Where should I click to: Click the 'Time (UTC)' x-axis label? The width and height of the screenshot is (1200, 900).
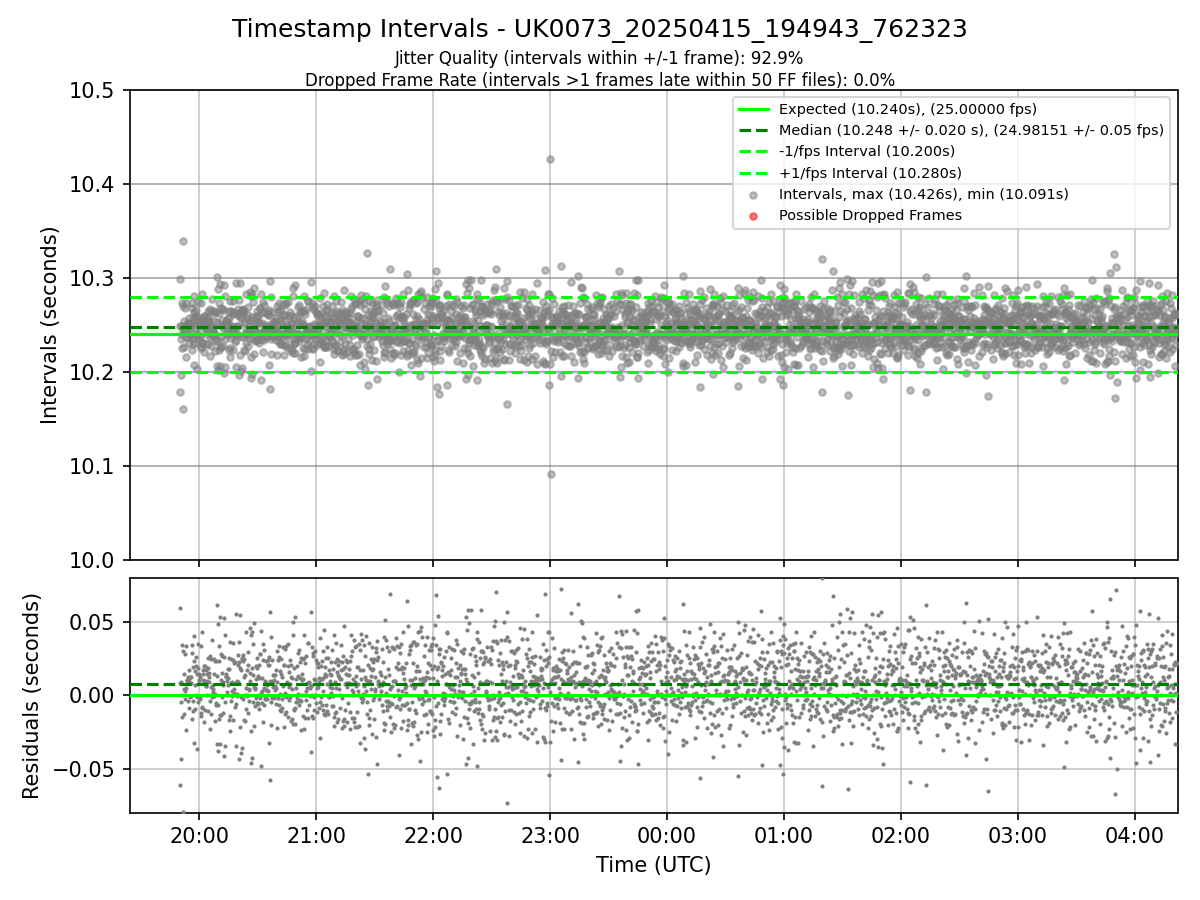pyautogui.click(x=653, y=865)
